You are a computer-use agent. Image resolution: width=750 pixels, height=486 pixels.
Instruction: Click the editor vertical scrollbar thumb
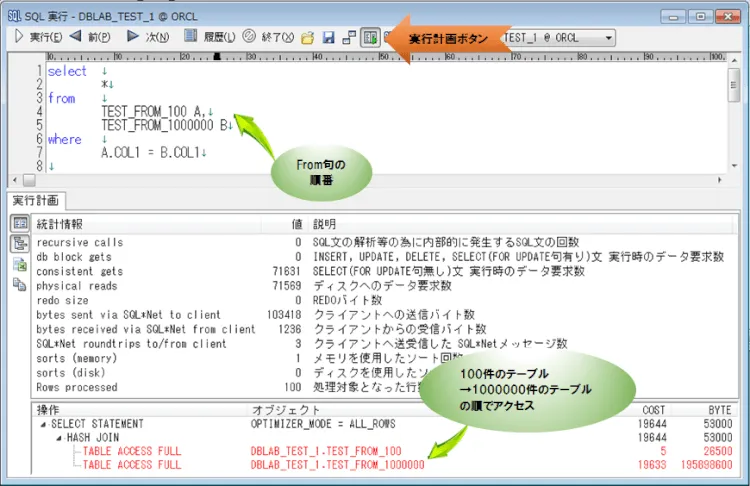click(734, 85)
